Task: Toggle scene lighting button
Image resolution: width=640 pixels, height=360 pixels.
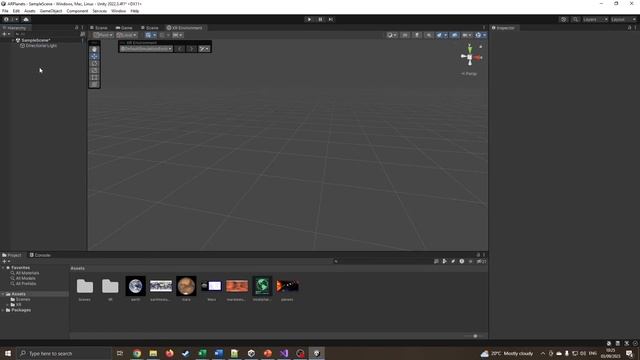Action: click(417, 35)
